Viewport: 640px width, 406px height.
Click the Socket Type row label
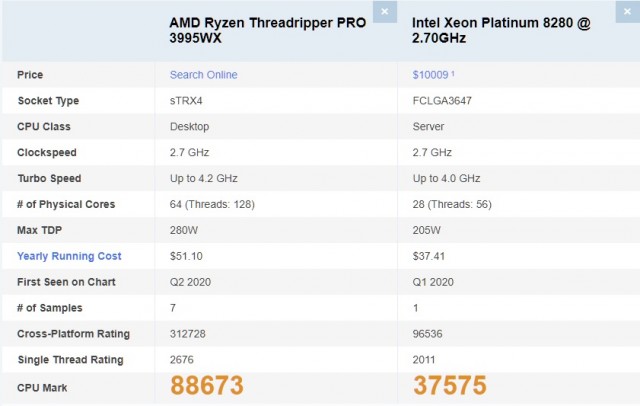(x=48, y=101)
